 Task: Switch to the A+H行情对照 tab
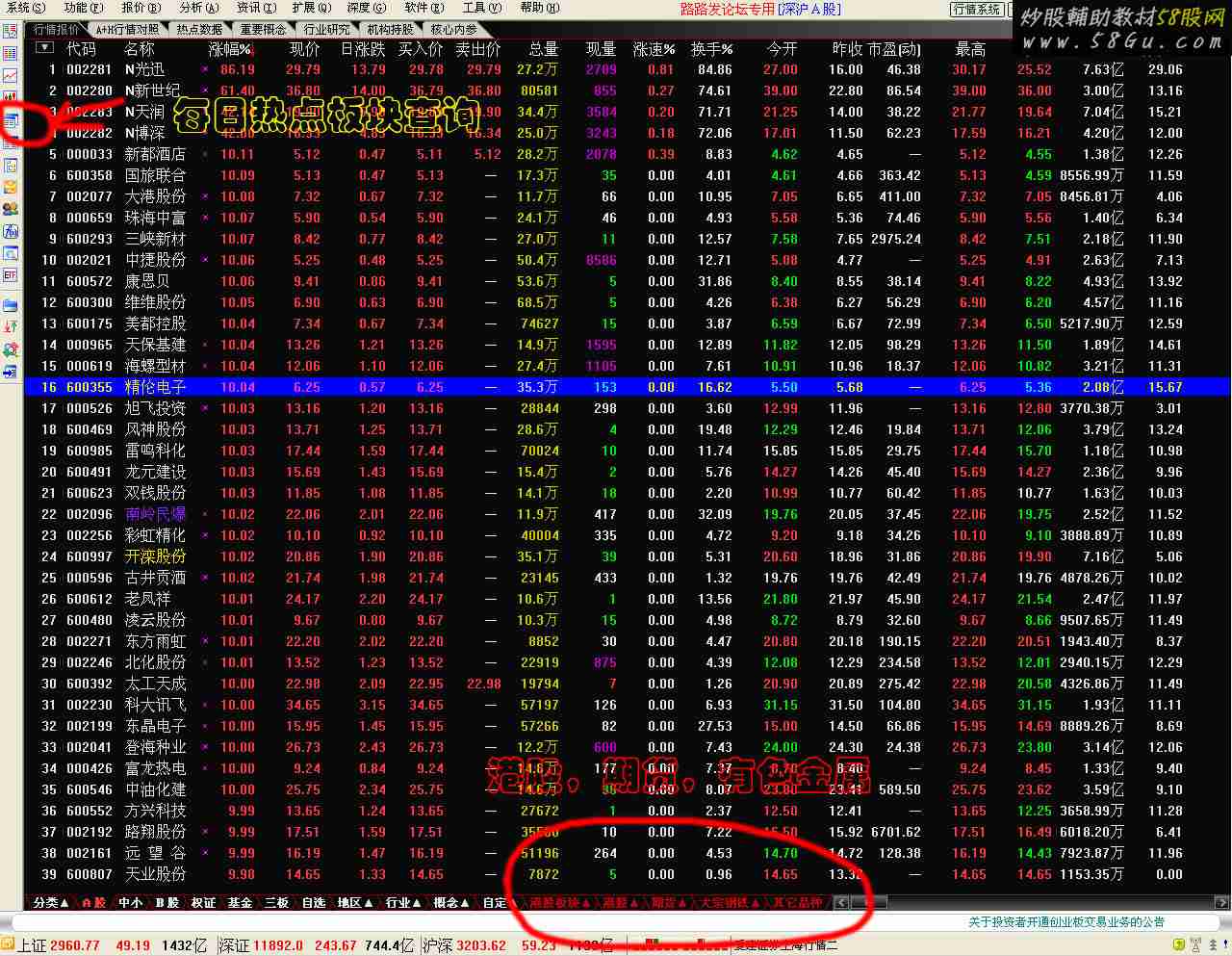pos(127,30)
